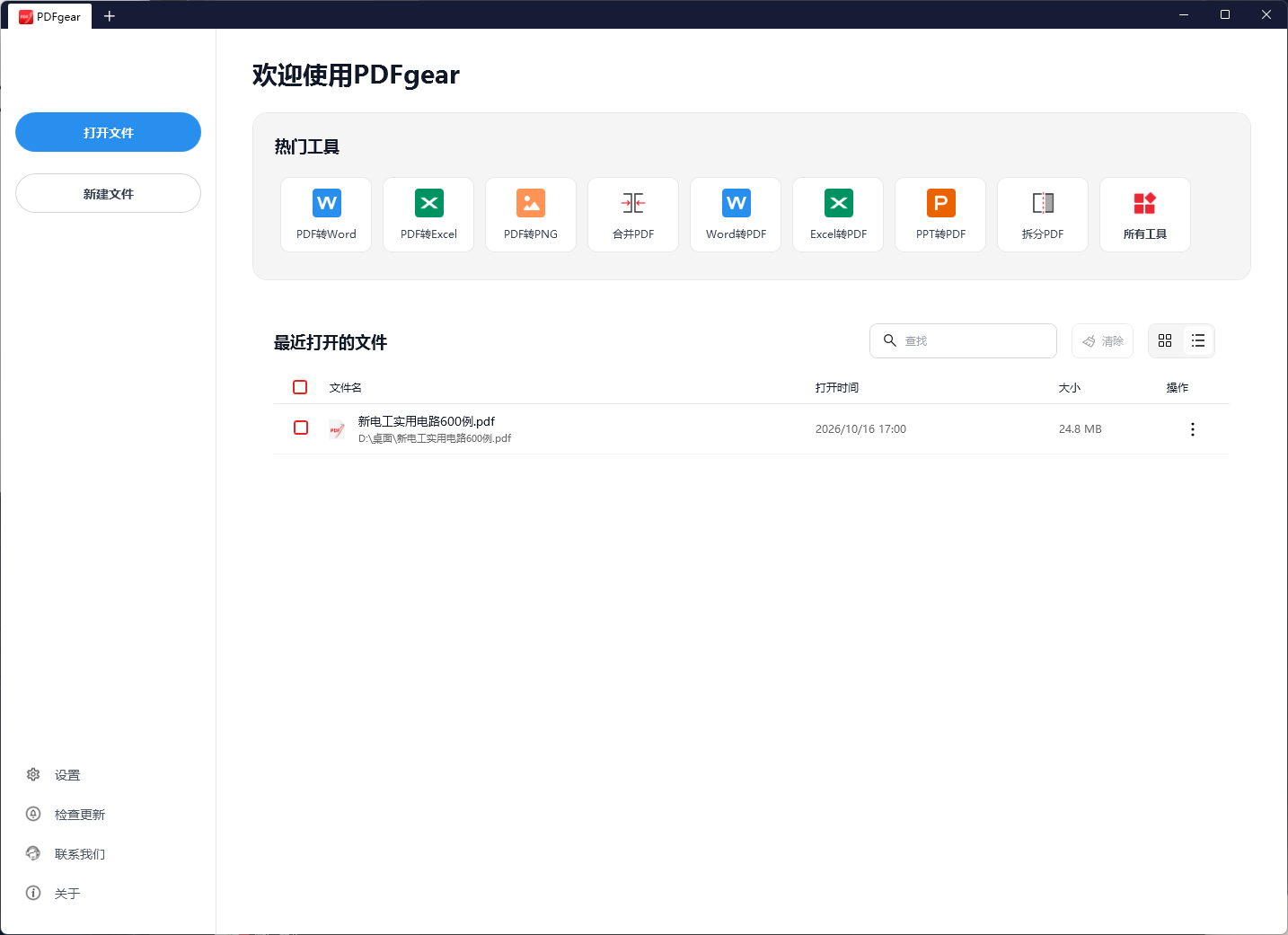Image resolution: width=1288 pixels, height=935 pixels.
Task: Click the 新建文件 button
Action: pyautogui.click(x=108, y=193)
